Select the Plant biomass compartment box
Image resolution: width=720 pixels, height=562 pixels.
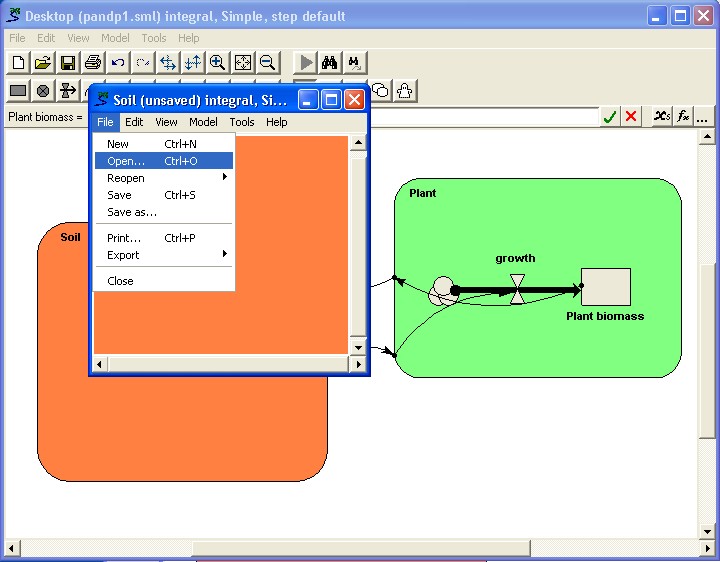pyautogui.click(x=606, y=287)
